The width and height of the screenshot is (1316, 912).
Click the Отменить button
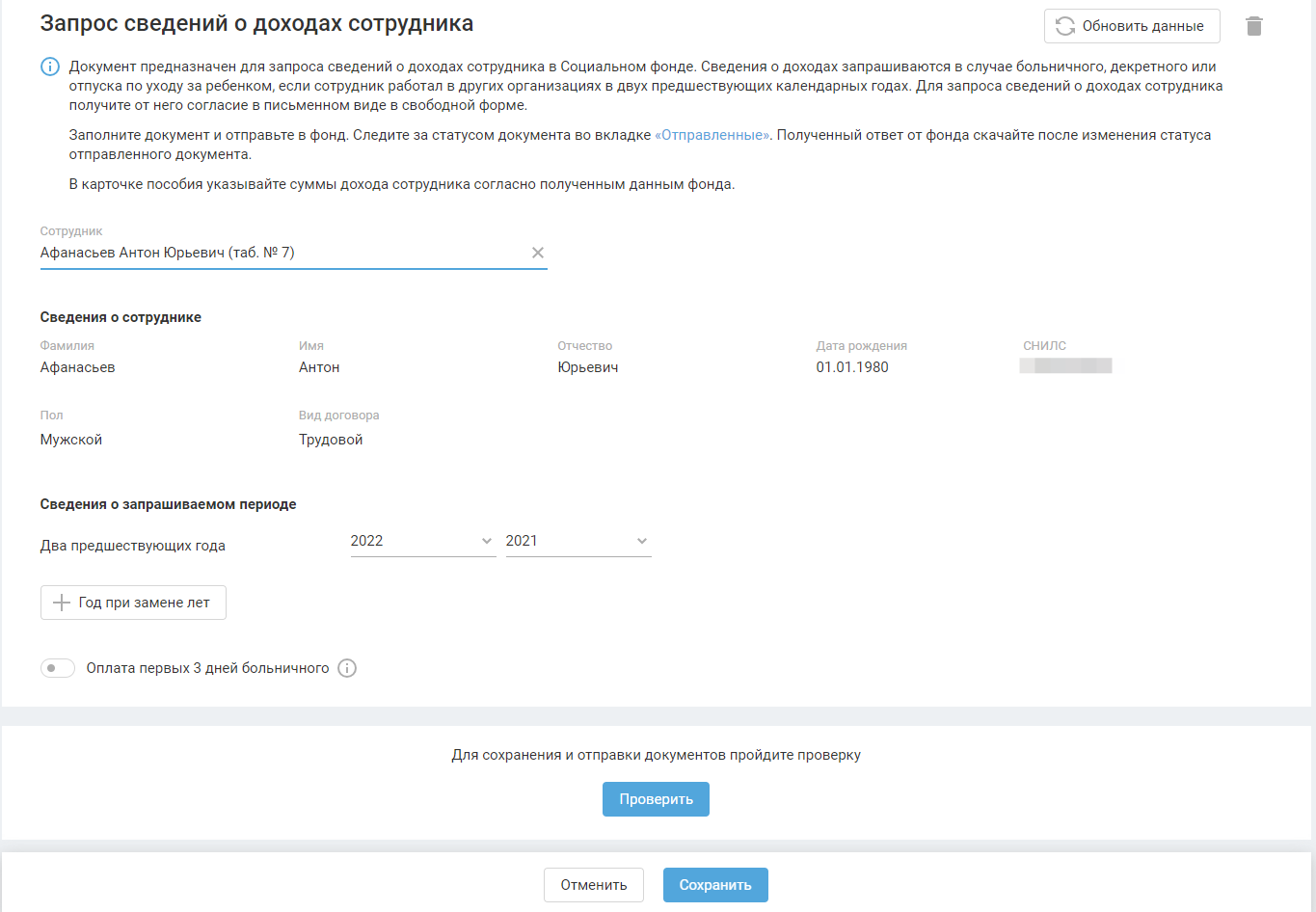(x=594, y=885)
